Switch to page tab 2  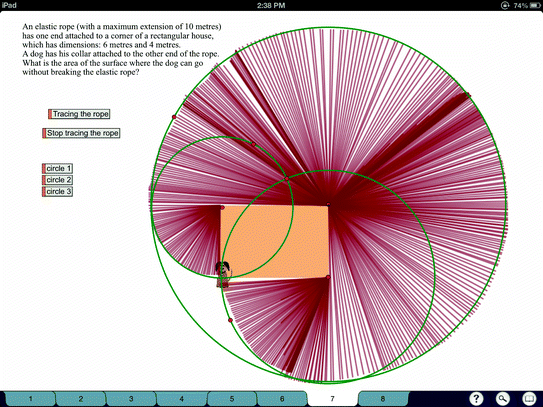tap(80, 399)
